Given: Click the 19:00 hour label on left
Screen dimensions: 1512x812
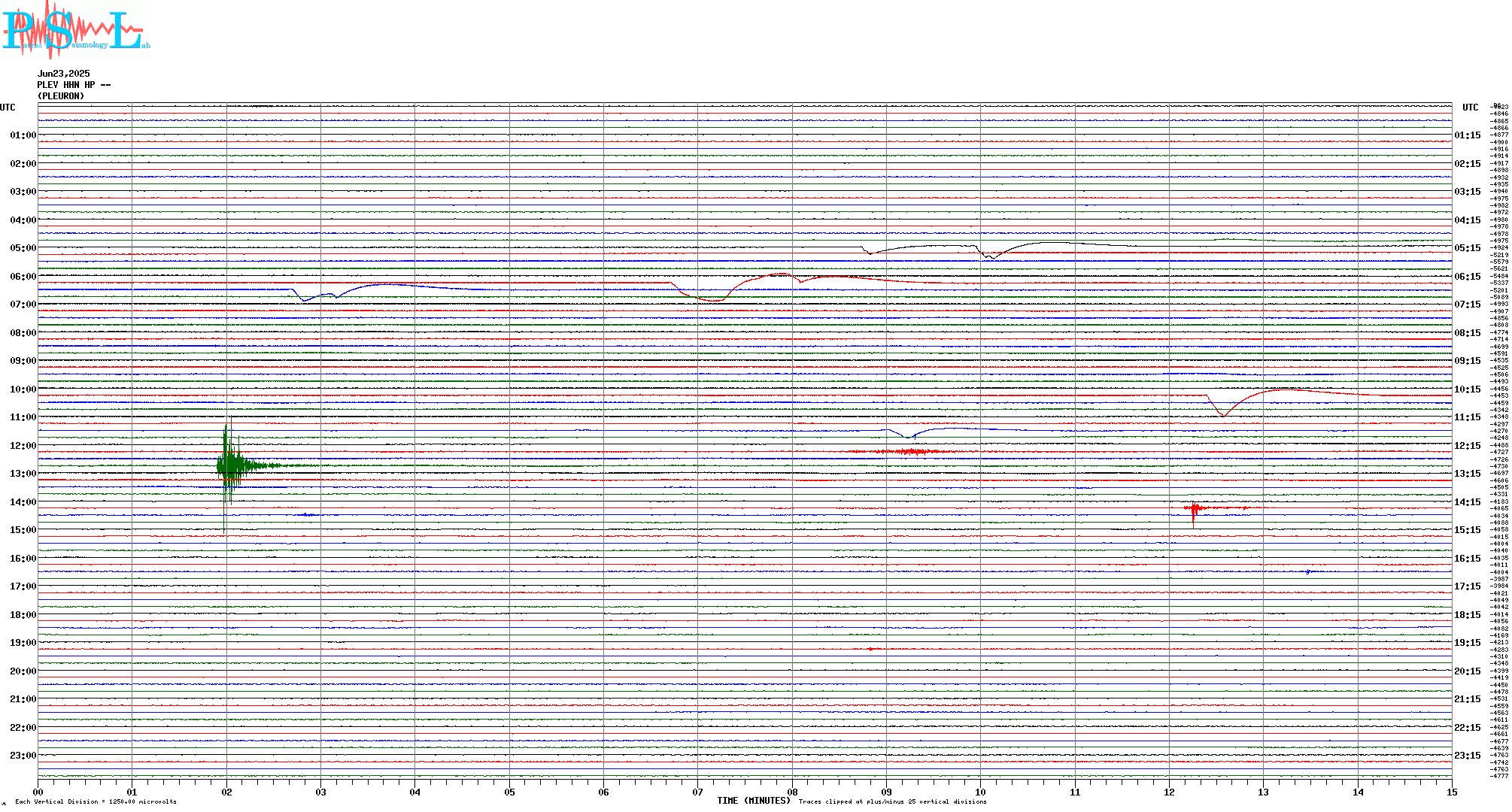Looking at the screenshot, I should click(x=23, y=643).
